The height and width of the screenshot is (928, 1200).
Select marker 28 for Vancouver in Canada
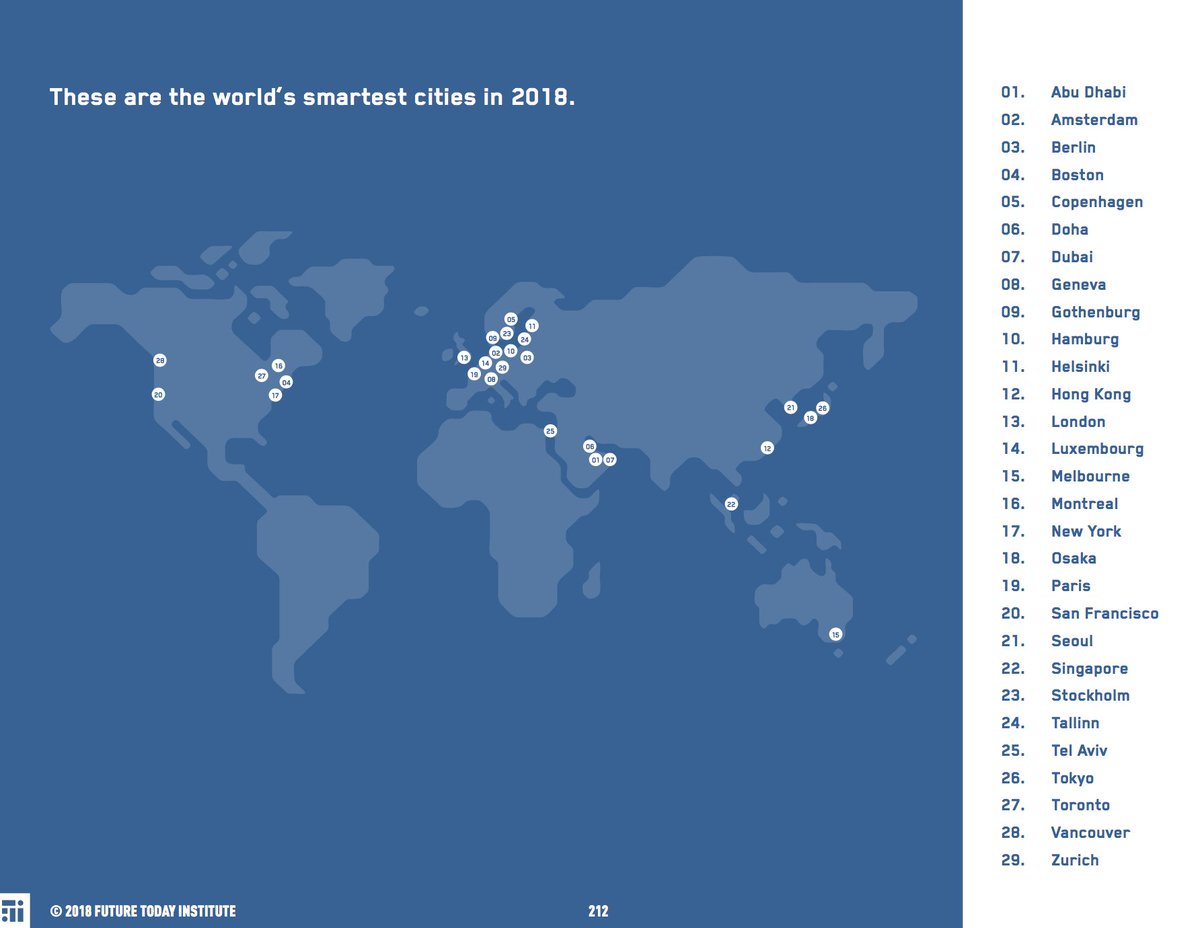click(x=158, y=359)
